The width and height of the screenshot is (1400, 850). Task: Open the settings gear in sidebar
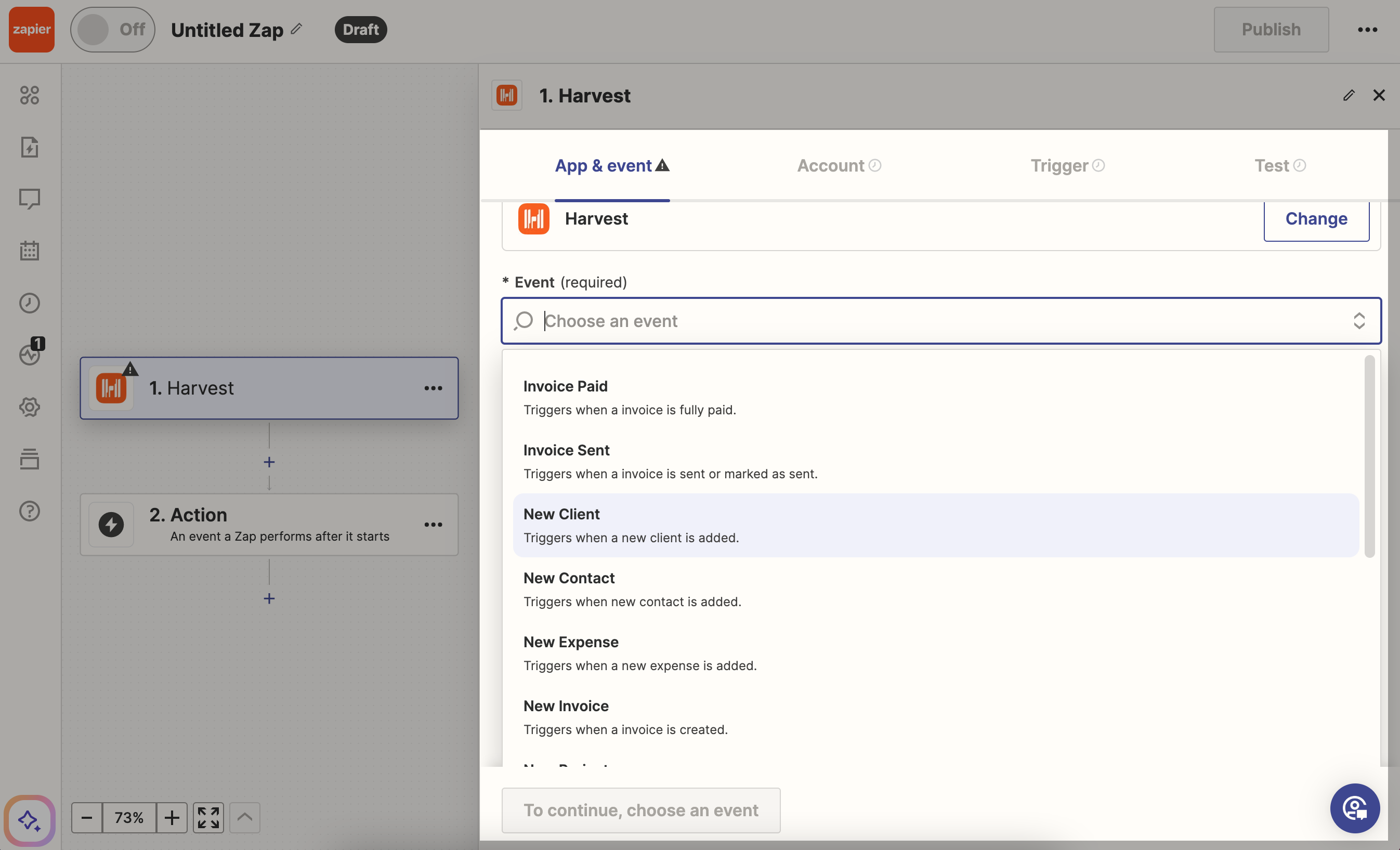coord(30,407)
